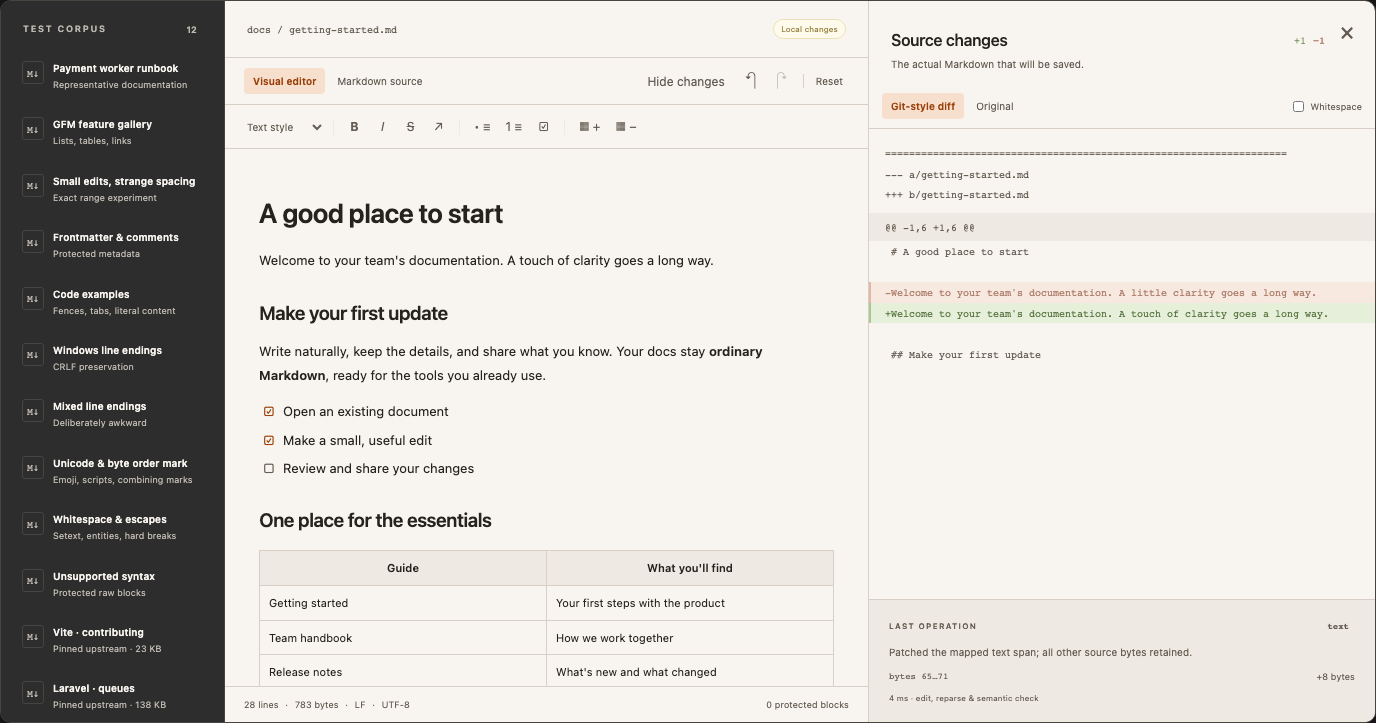Insert a task checklist from the toolbar
The width and height of the screenshot is (1376, 723).
[x=544, y=127]
